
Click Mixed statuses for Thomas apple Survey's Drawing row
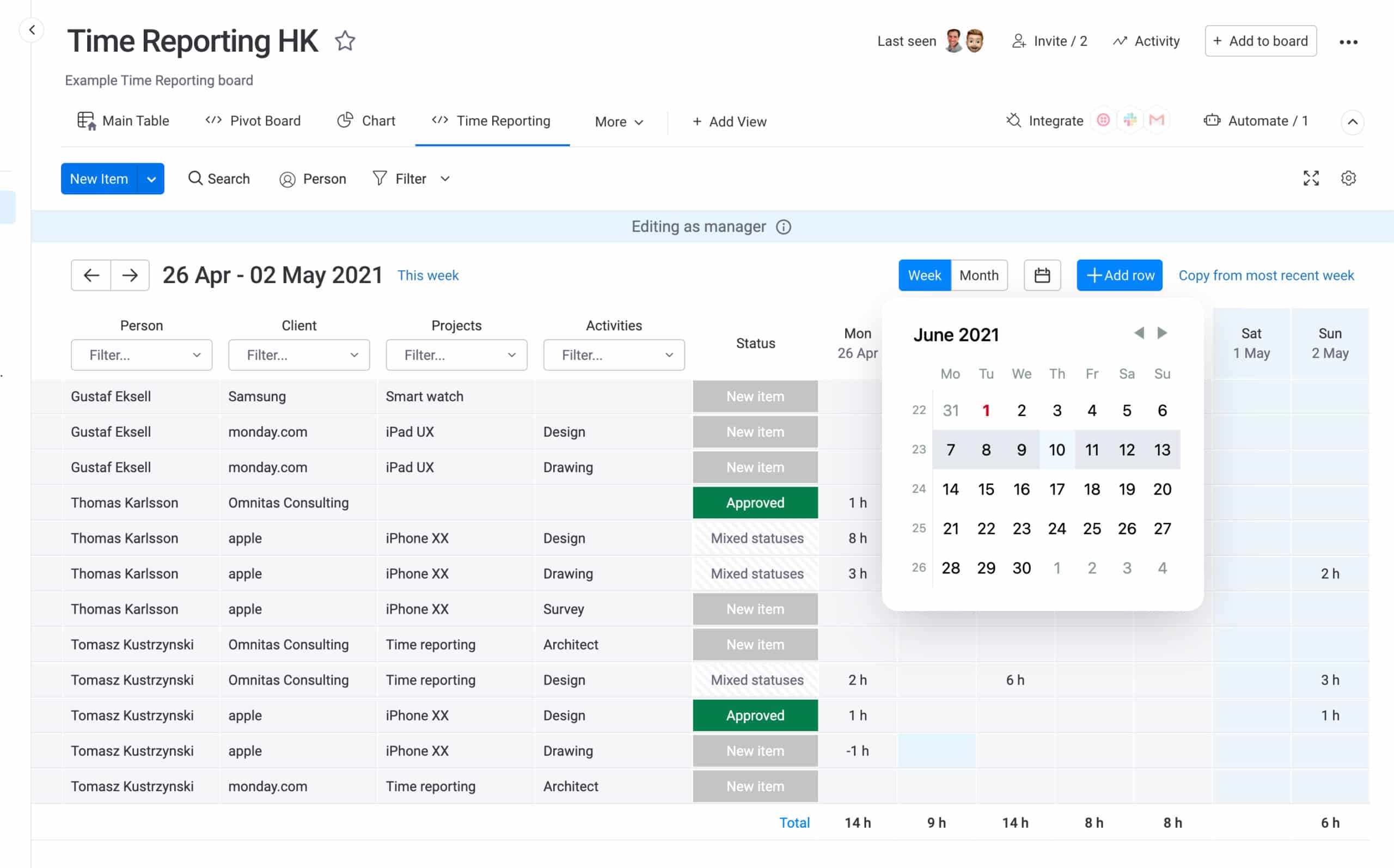(755, 573)
